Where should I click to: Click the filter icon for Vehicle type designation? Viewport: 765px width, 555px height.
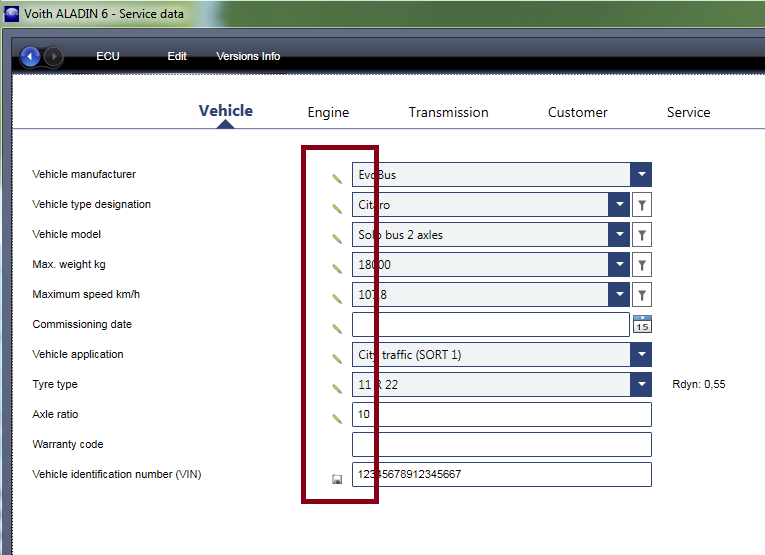click(x=642, y=205)
